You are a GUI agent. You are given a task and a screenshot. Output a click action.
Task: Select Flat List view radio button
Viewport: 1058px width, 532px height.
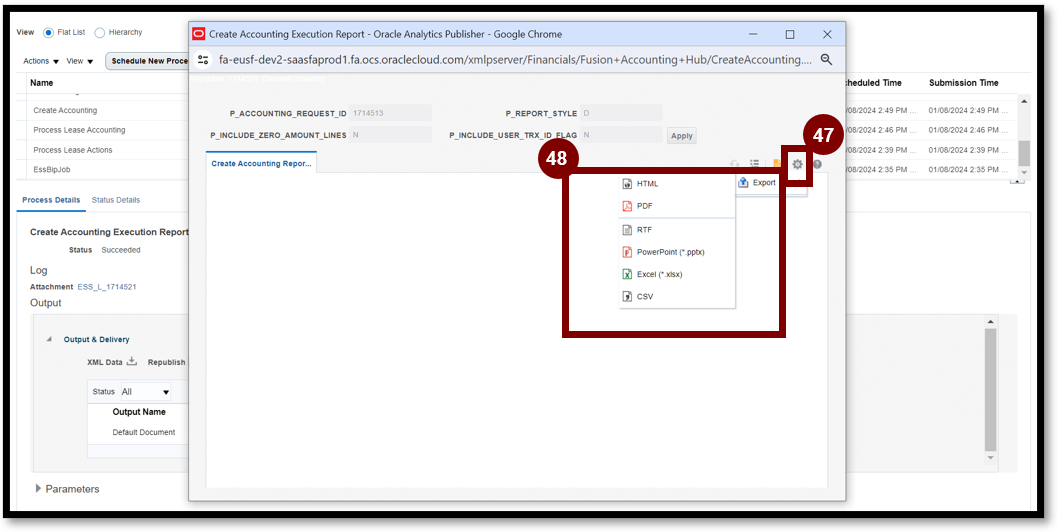pos(48,32)
